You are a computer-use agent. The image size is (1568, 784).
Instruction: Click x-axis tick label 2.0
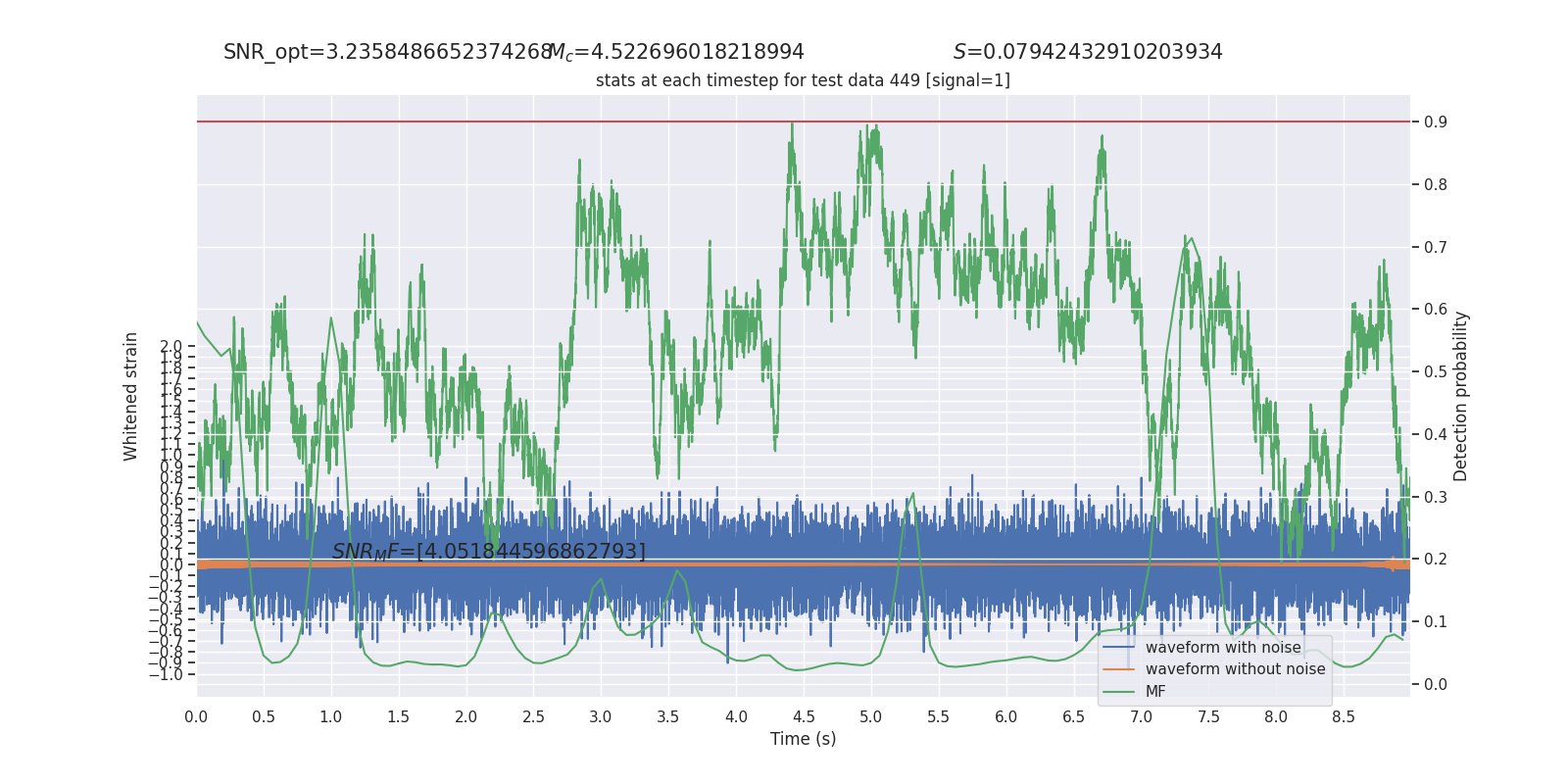click(x=465, y=717)
